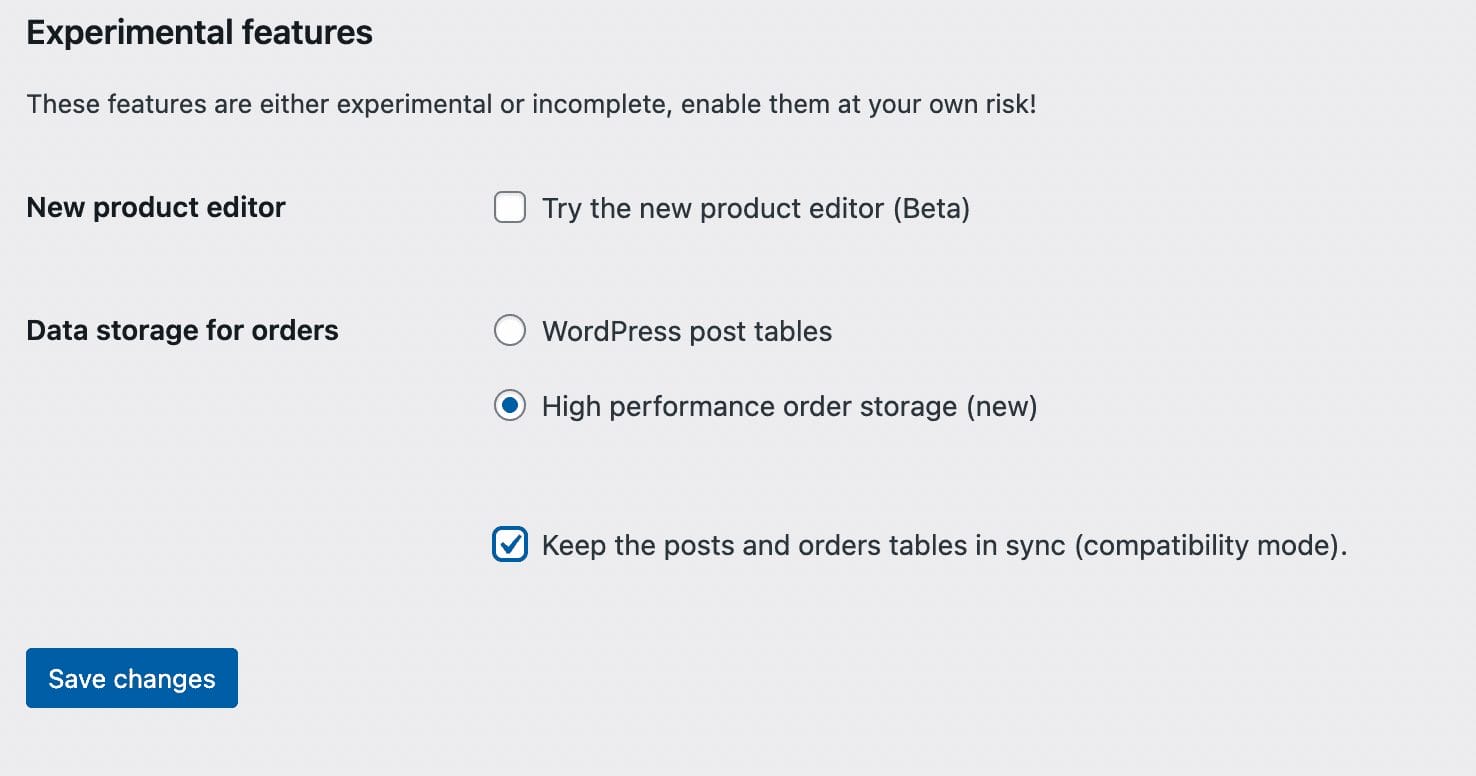
Task: Toggle the checked sync compatibility mode setting off
Action: (x=510, y=545)
